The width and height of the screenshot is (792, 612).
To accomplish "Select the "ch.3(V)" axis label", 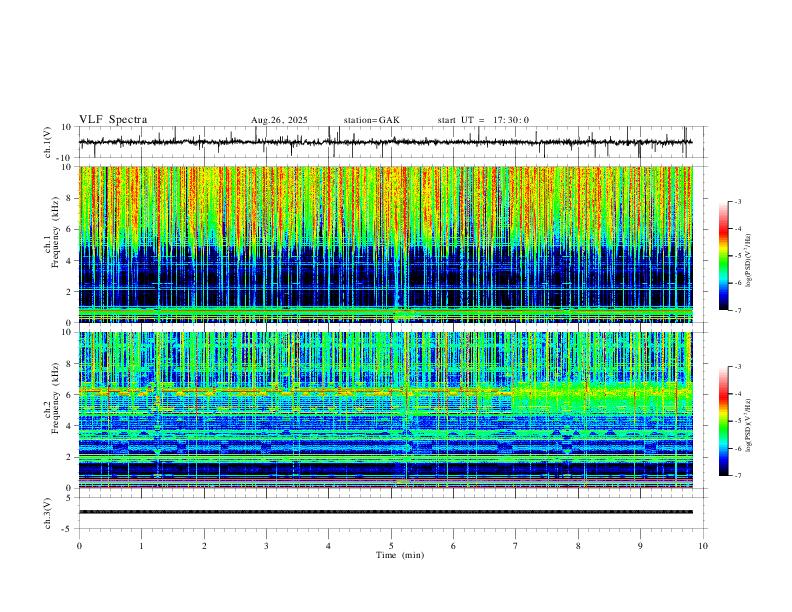I will (48, 513).
